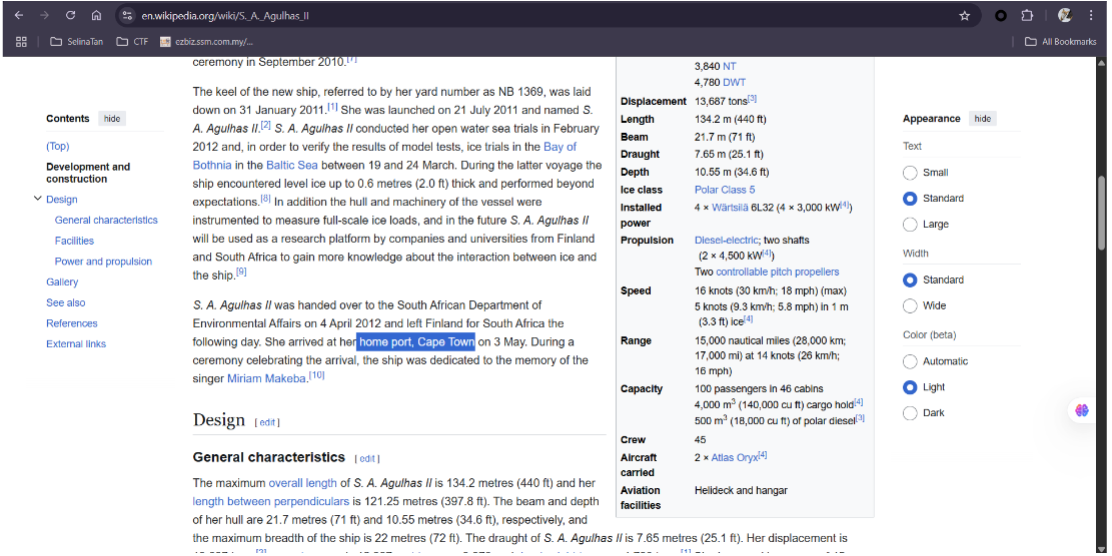Select Wide width option
Image resolution: width=1112 pixels, height=556 pixels.
[910, 306]
